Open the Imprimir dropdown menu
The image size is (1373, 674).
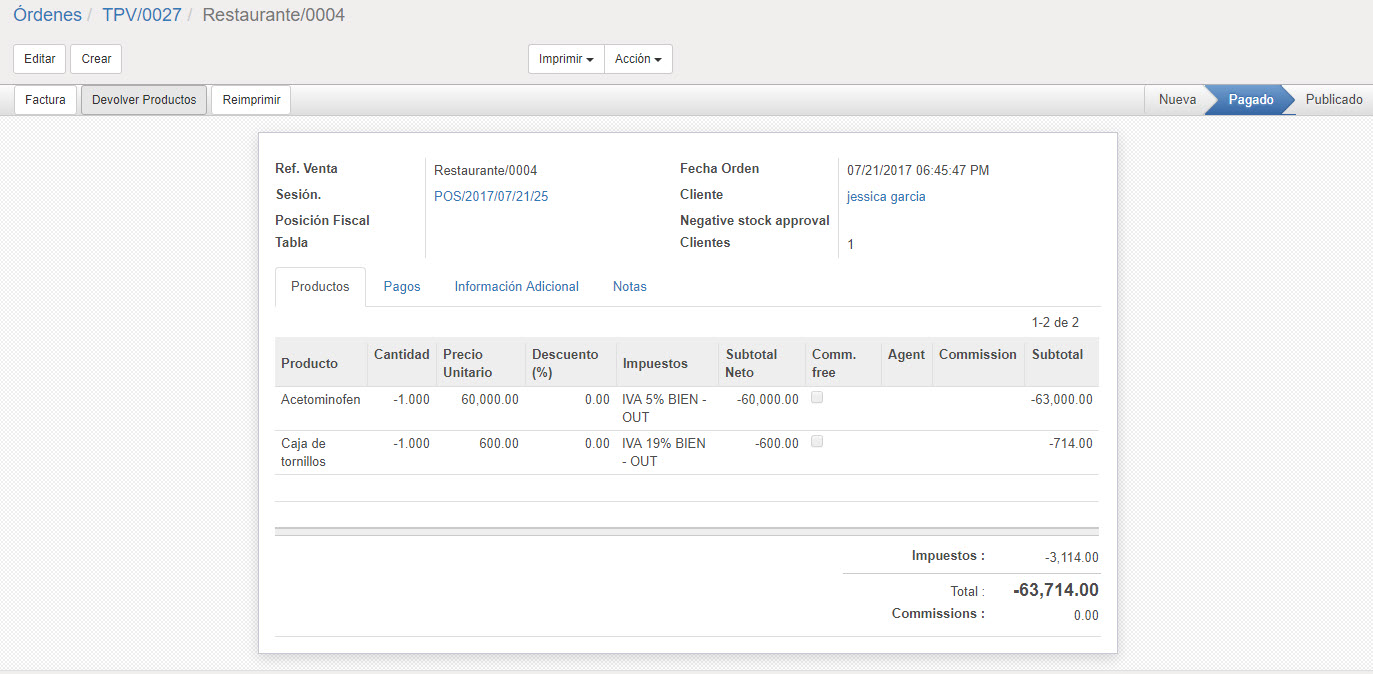566,59
